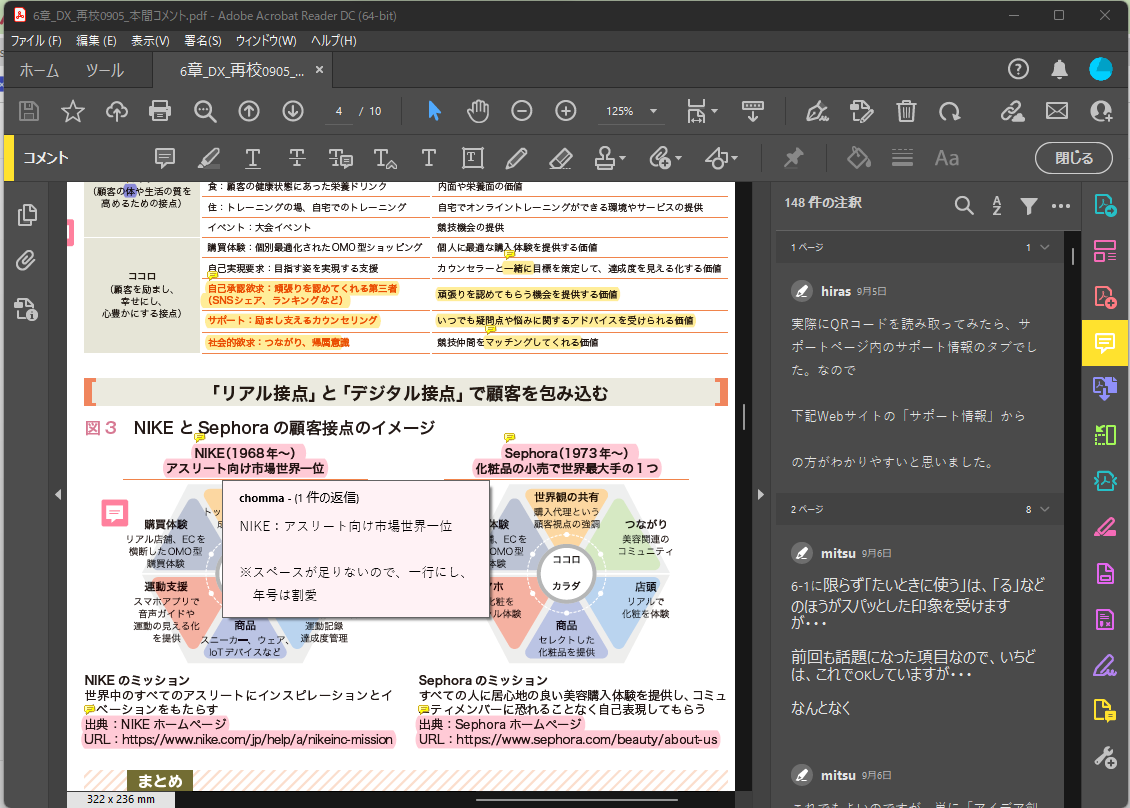
Task: Click the delete trash icon
Action: pyautogui.click(x=906, y=111)
